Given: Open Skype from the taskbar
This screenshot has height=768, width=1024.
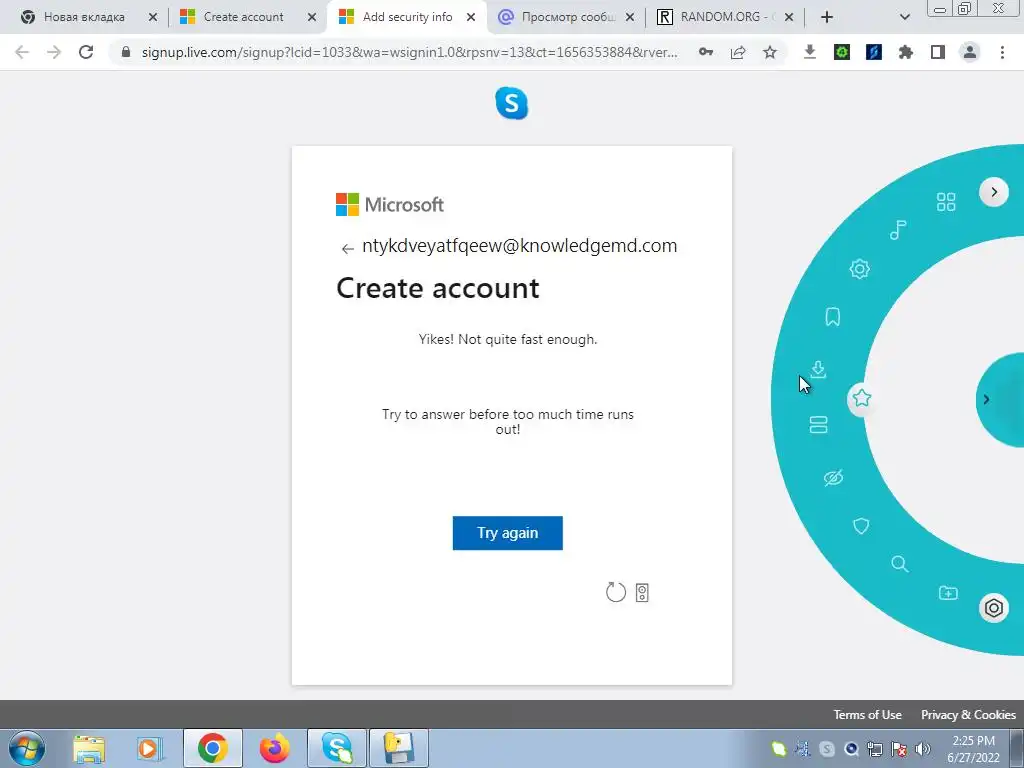Looking at the screenshot, I should pos(336,748).
